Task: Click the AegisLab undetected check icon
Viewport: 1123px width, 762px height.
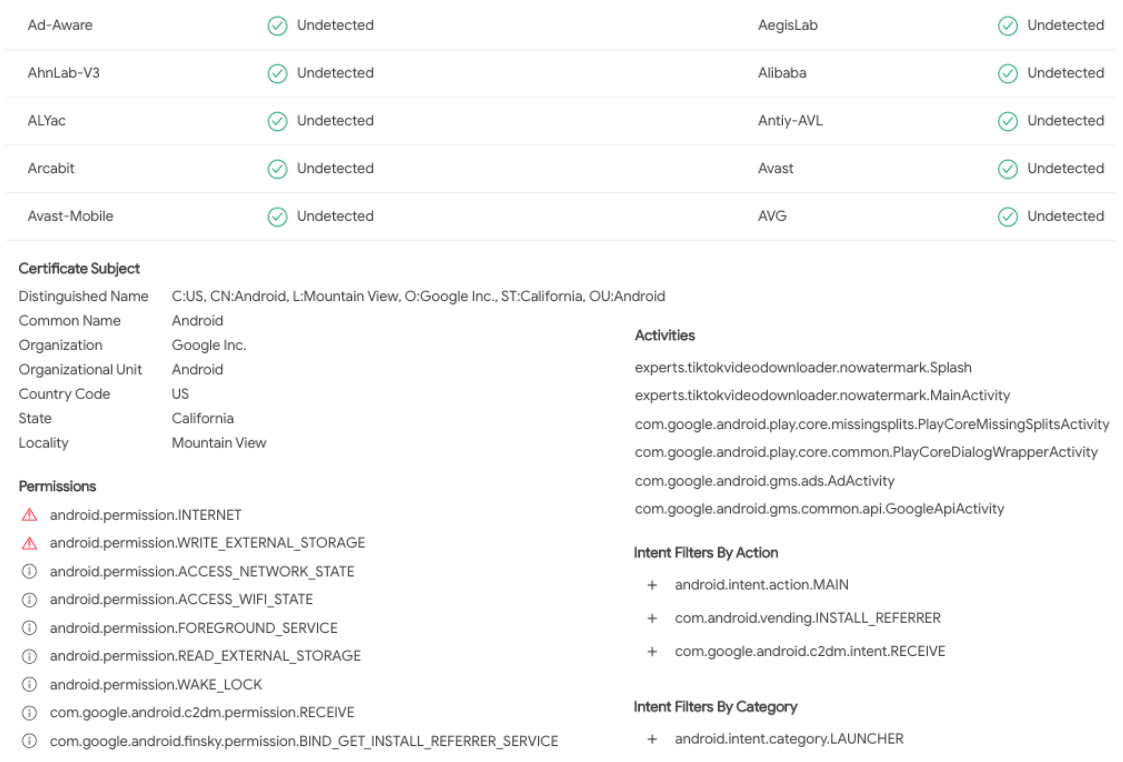Action: 1008,26
